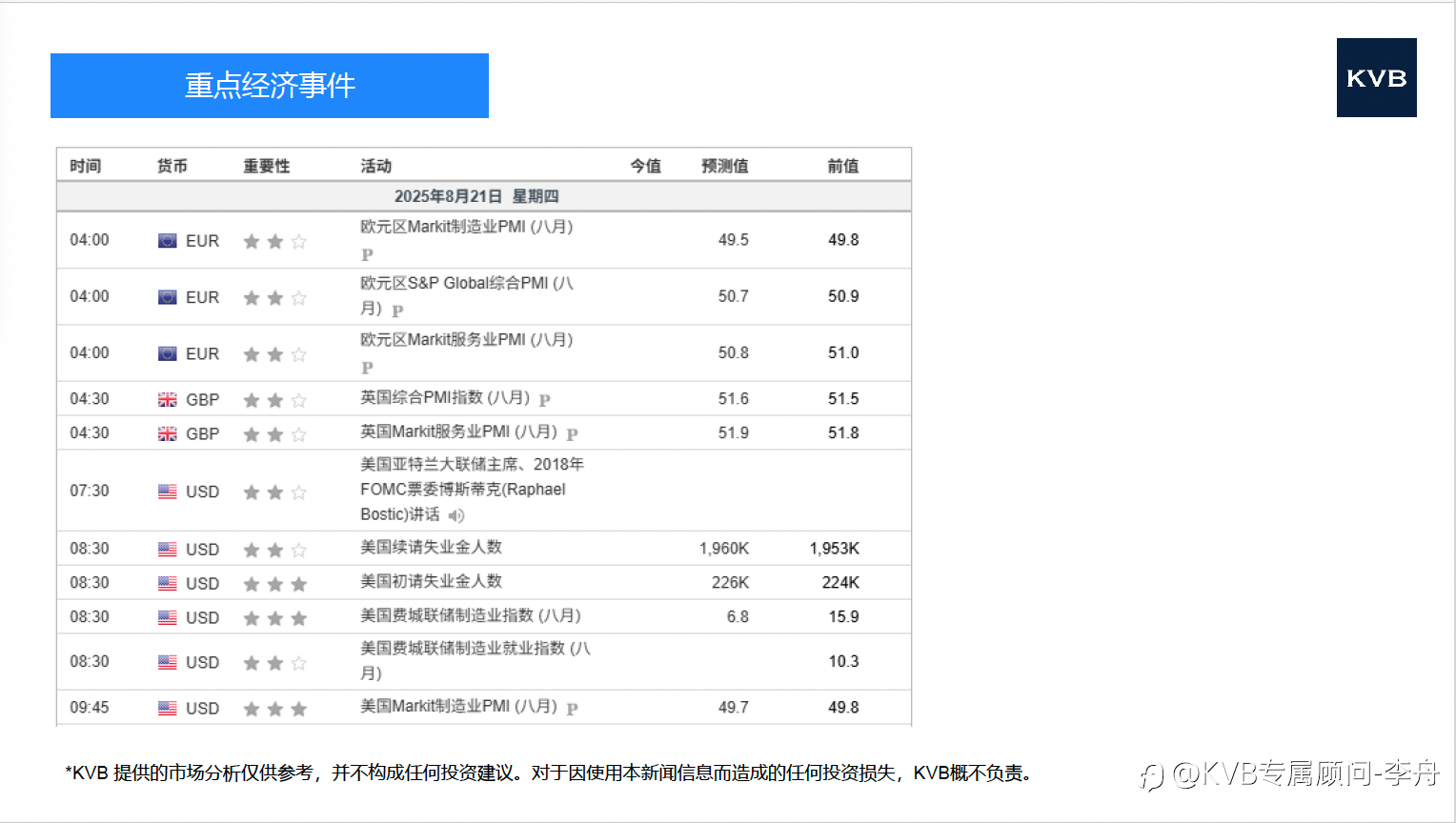Click forecast value 49.7
Screen dimensions: 1456x823
(734, 708)
